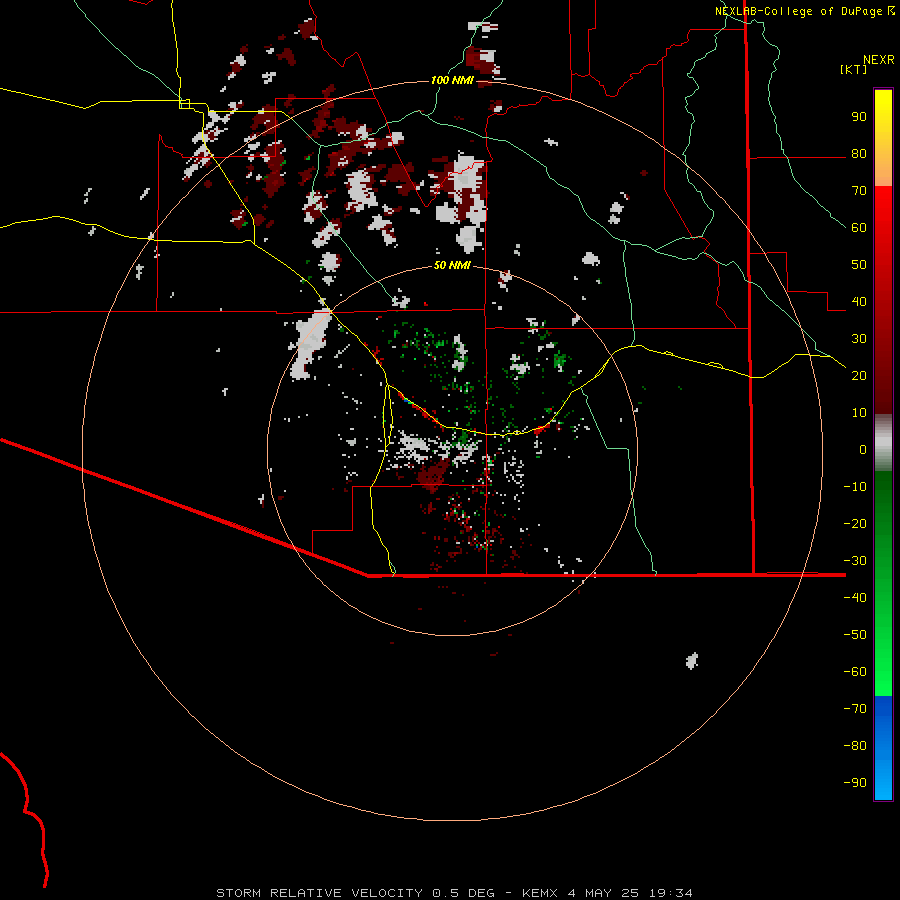Screen dimensions: 900x900
Task: Click the 80 value on the velocity scale
Action: tap(859, 154)
